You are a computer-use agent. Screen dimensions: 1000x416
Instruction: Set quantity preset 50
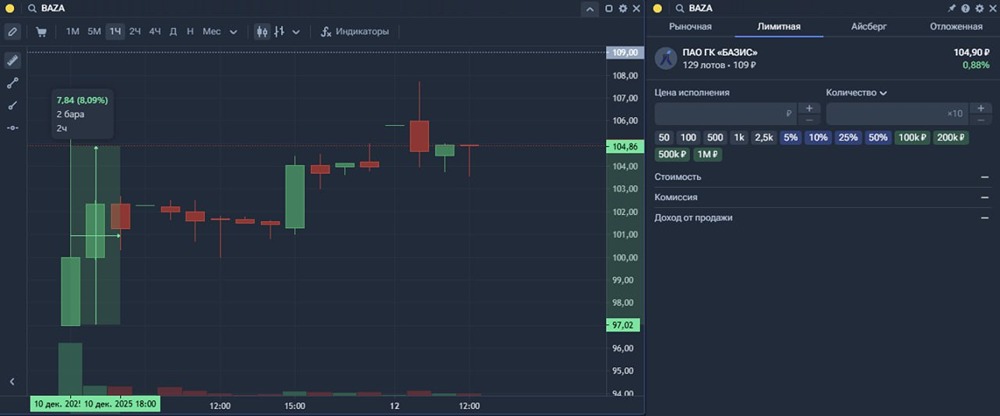tap(665, 137)
